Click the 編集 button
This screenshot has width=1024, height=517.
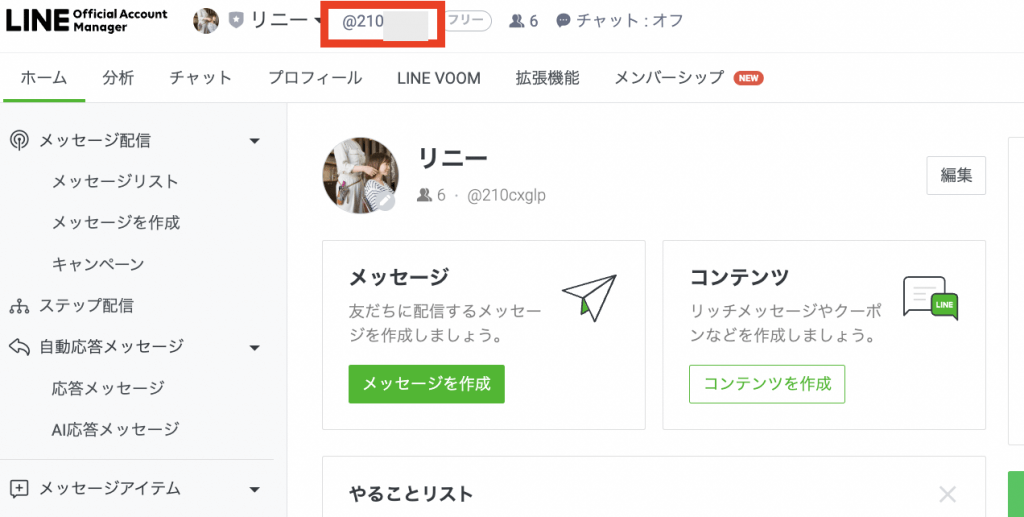[956, 175]
